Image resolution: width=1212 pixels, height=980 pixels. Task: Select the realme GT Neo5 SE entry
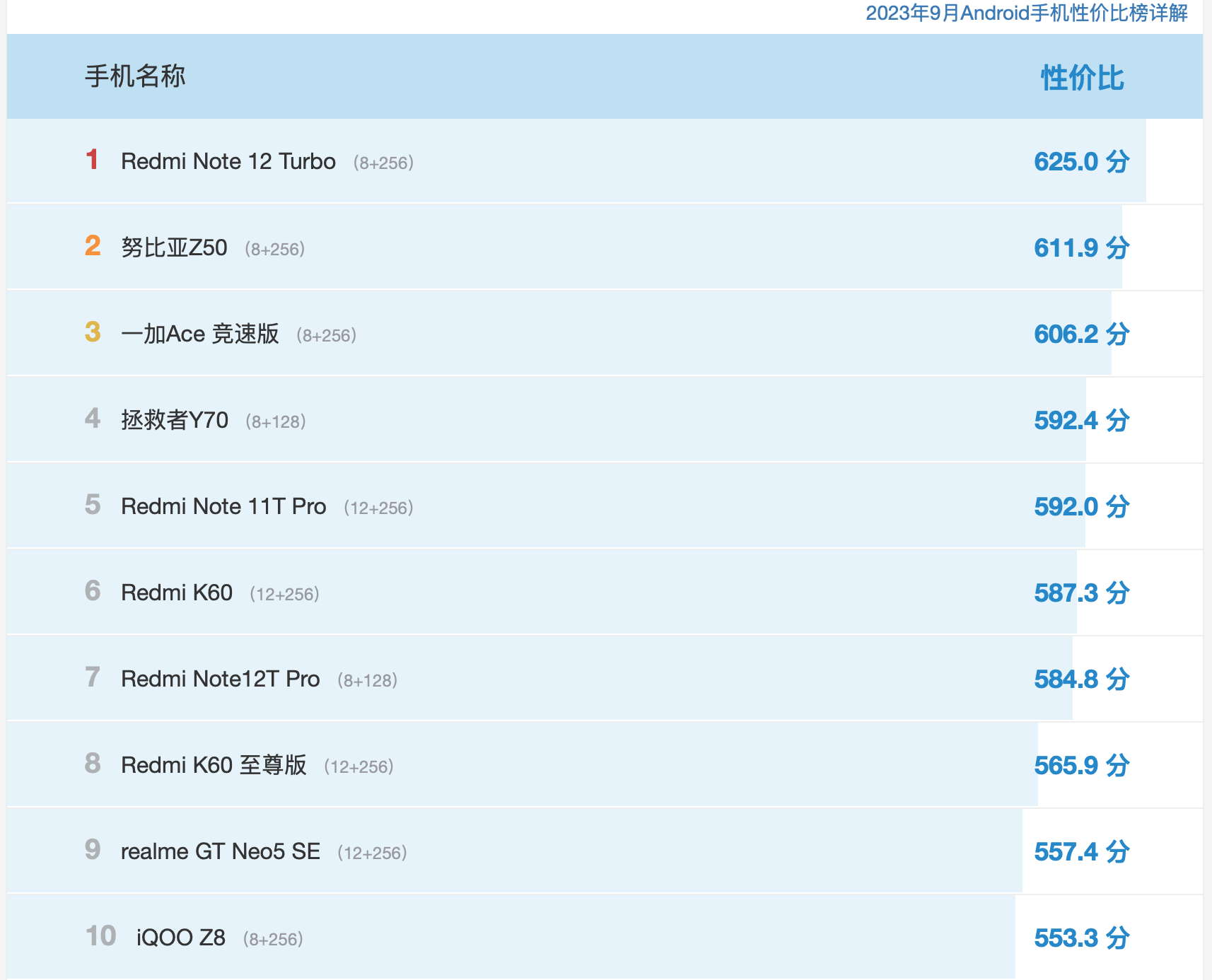[221, 852]
